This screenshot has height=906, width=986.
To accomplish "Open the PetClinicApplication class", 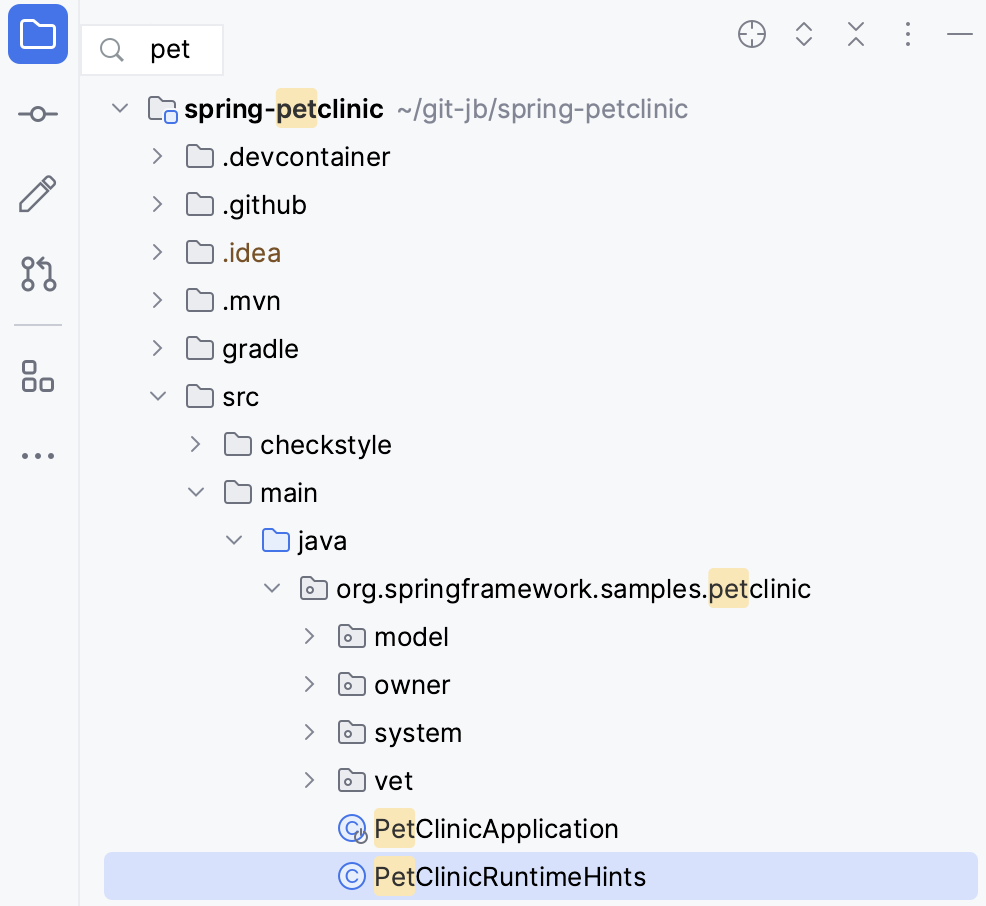I will coord(497,828).
